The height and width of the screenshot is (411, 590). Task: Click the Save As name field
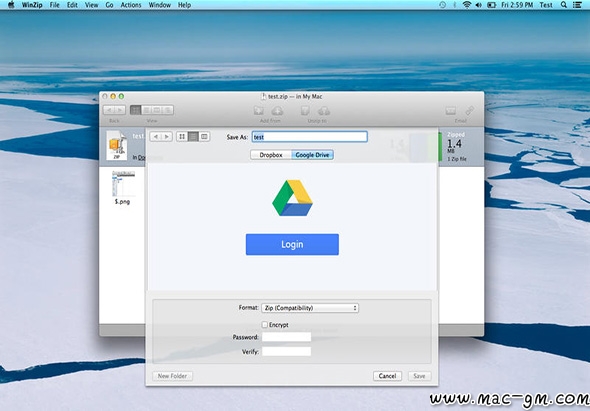click(x=310, y=137)
